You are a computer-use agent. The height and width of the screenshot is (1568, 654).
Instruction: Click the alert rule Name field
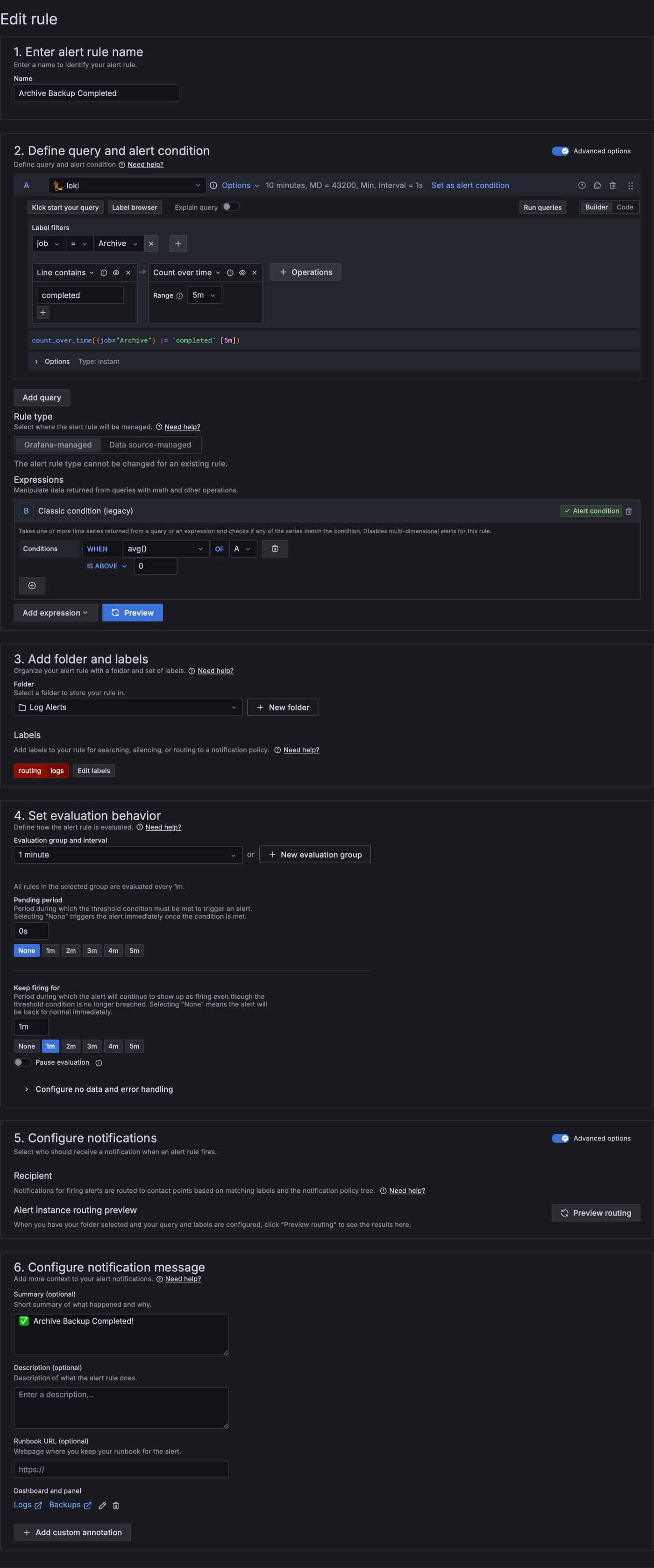point(96,93)
